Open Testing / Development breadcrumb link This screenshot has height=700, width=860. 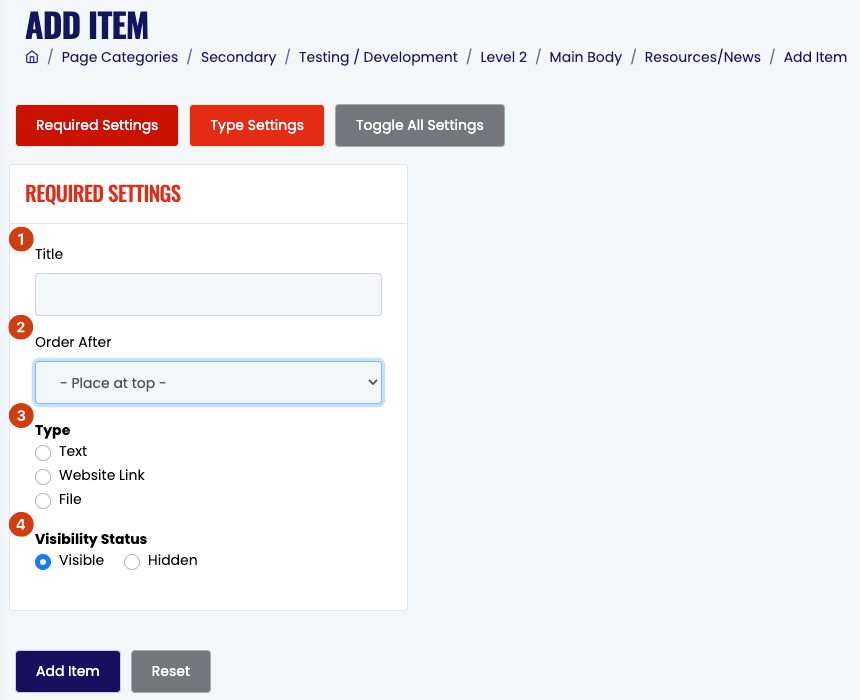(378, 57)
